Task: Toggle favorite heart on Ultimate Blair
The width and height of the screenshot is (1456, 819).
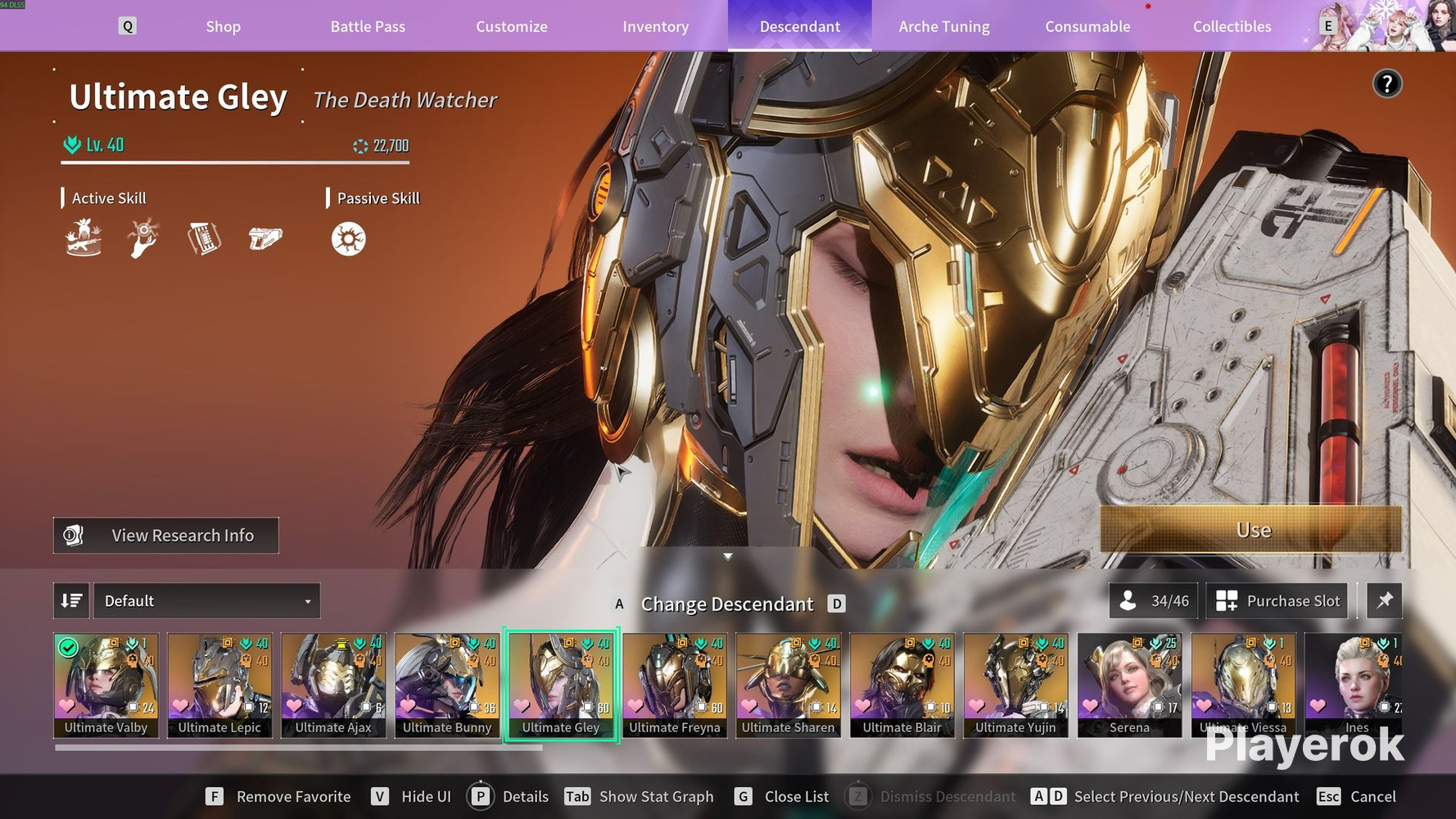Action: [x=864, y=705]
